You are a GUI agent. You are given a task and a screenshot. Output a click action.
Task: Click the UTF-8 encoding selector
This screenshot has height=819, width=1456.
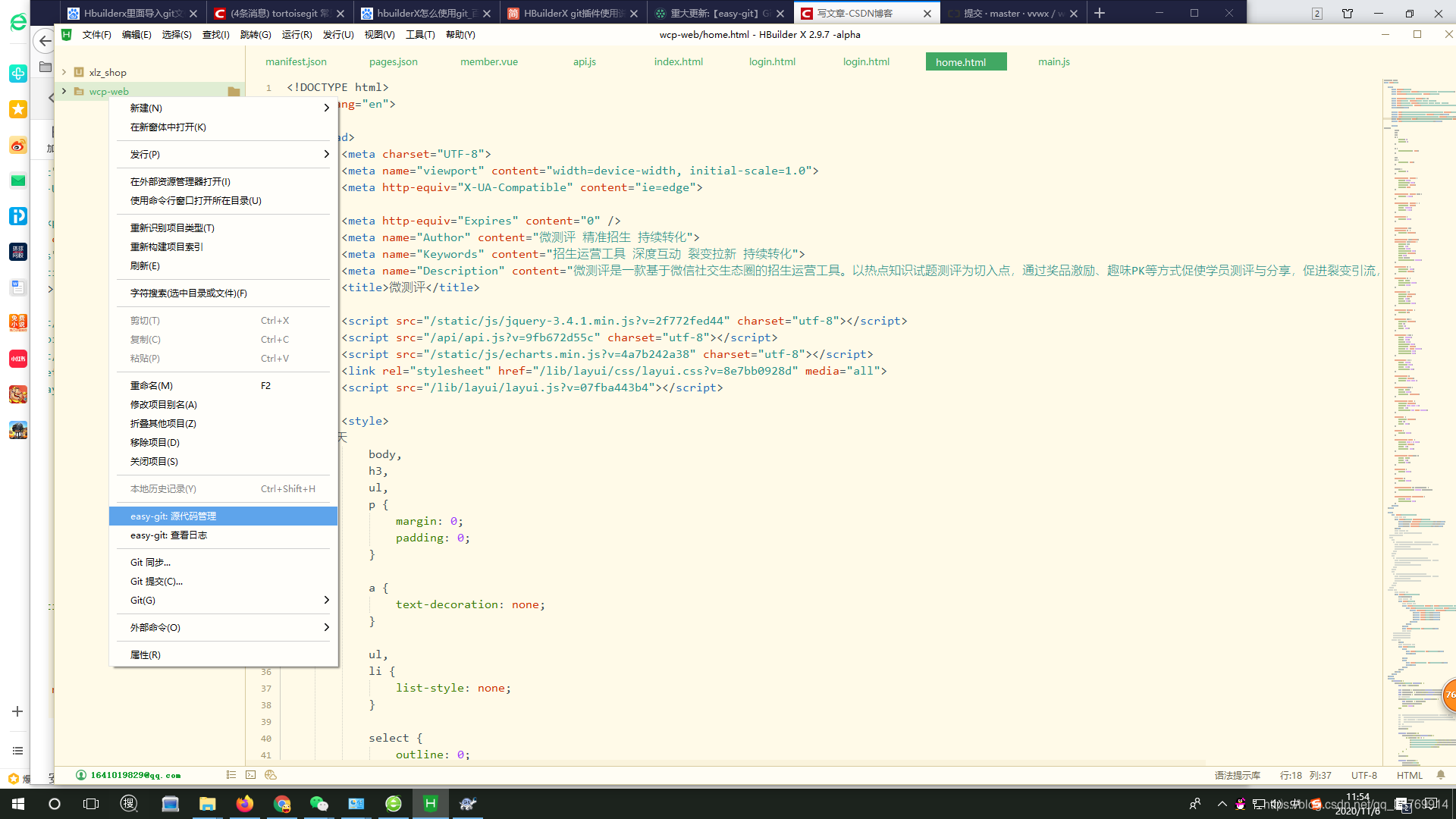(1363, 776)
